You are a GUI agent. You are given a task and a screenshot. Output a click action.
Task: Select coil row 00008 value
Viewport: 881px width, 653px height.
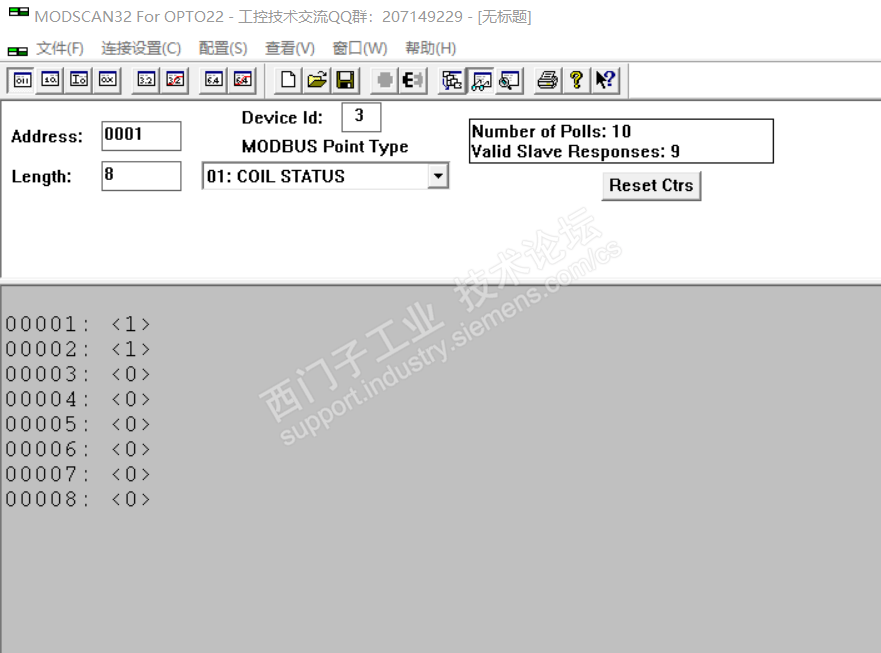131,499
